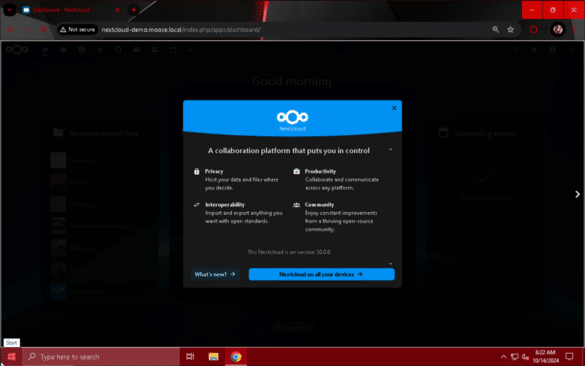Viewport: 585px width, 366px height.
Task: Close the Dashboard - Nextcloud tab
Action: tap(117, 10)
